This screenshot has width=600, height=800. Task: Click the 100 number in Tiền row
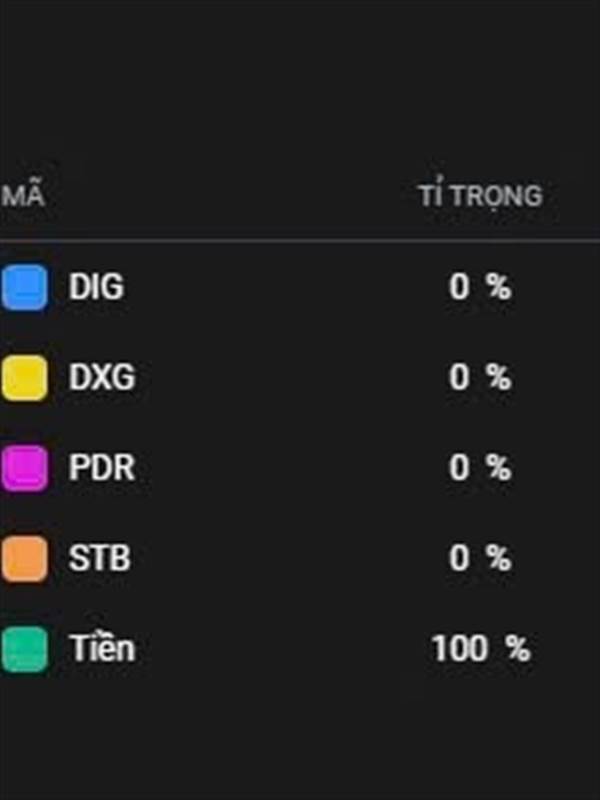pyautogui.click(x=460, y=649)
